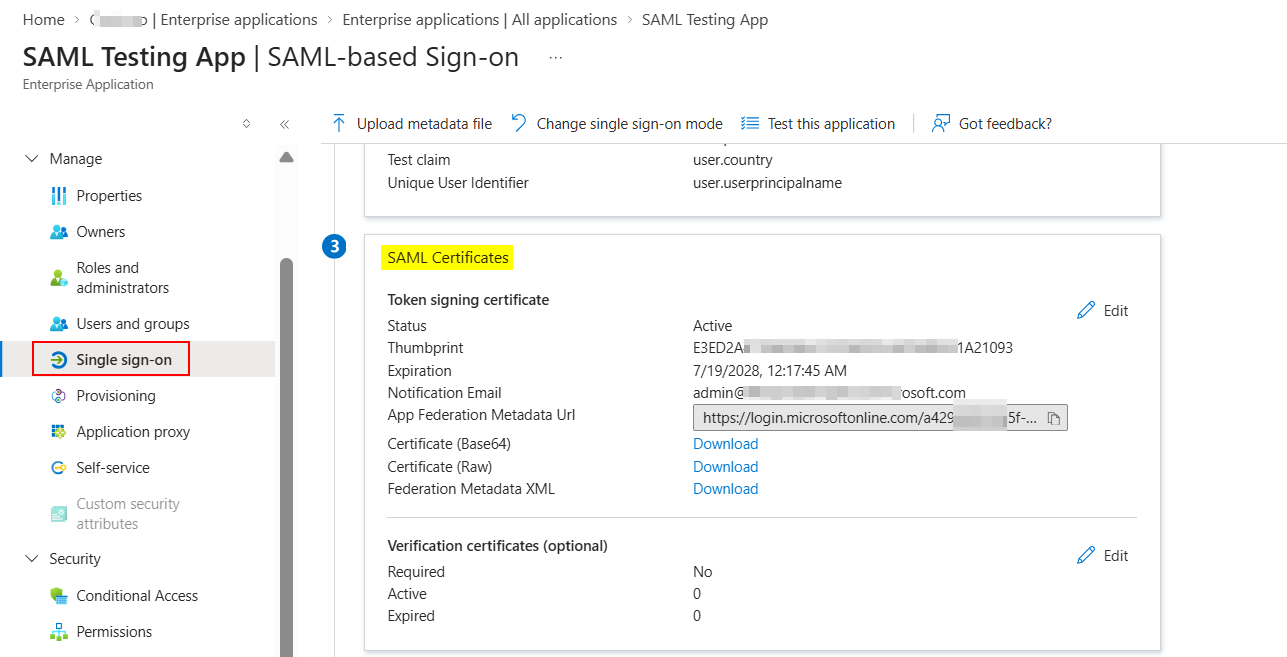
Task: Click the user.userprincipalname claim value
Action: (767, 183)
